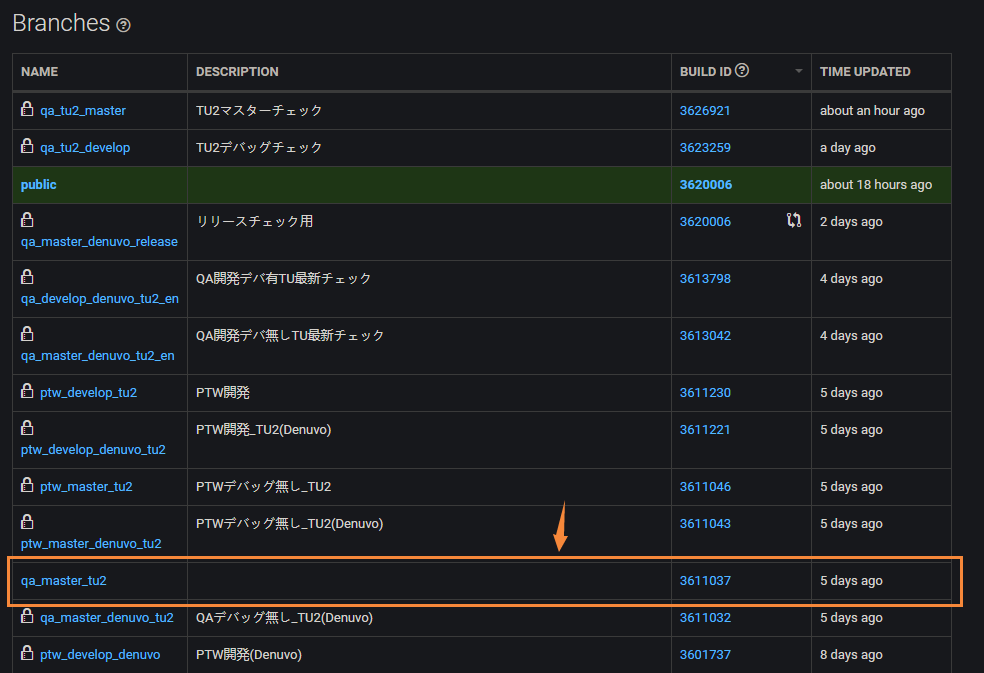
Task: Open build ID 3613042
Action: pyautogui.click(x=705, y=336)
